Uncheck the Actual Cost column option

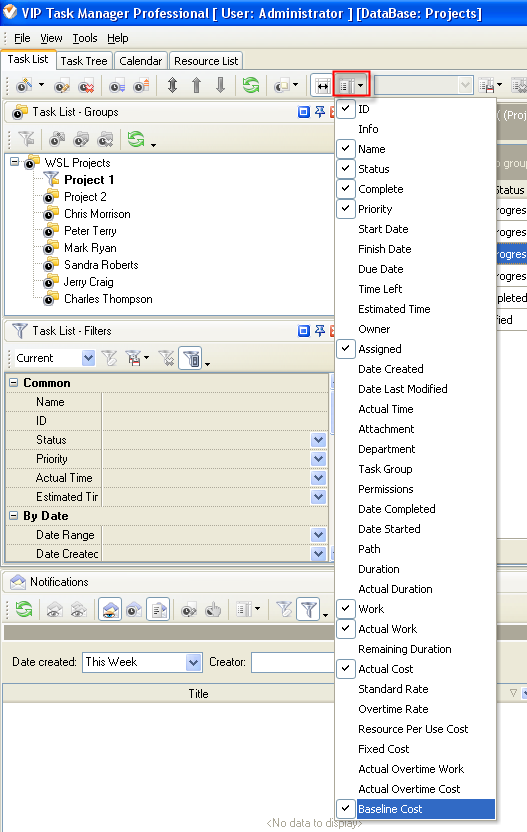(x=345, y=669)
